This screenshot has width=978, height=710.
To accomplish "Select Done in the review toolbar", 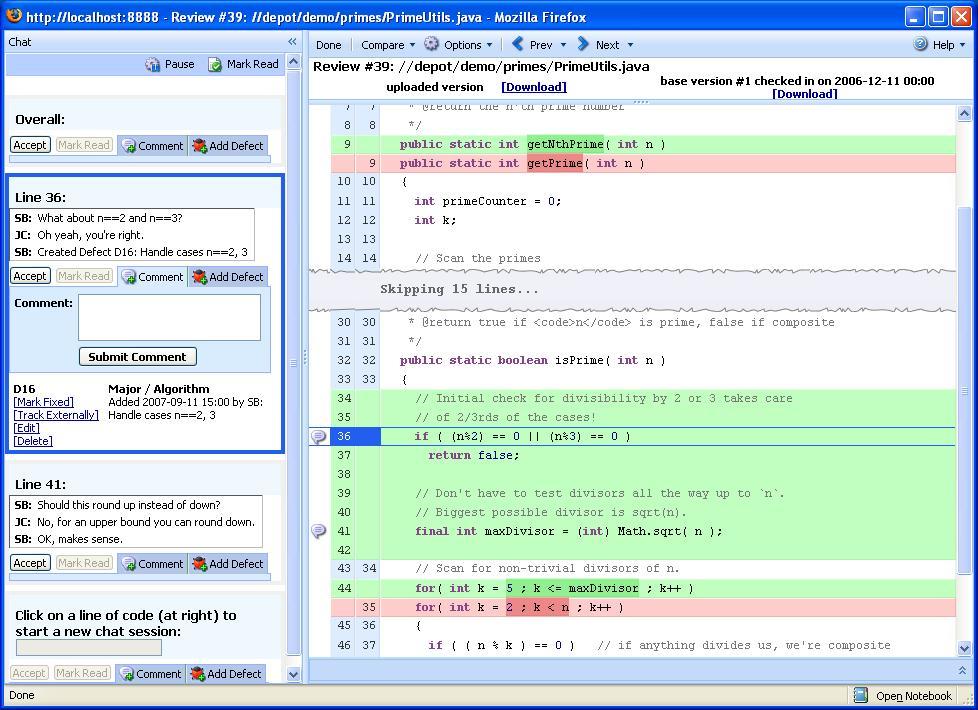I will [x=328, y=44].
